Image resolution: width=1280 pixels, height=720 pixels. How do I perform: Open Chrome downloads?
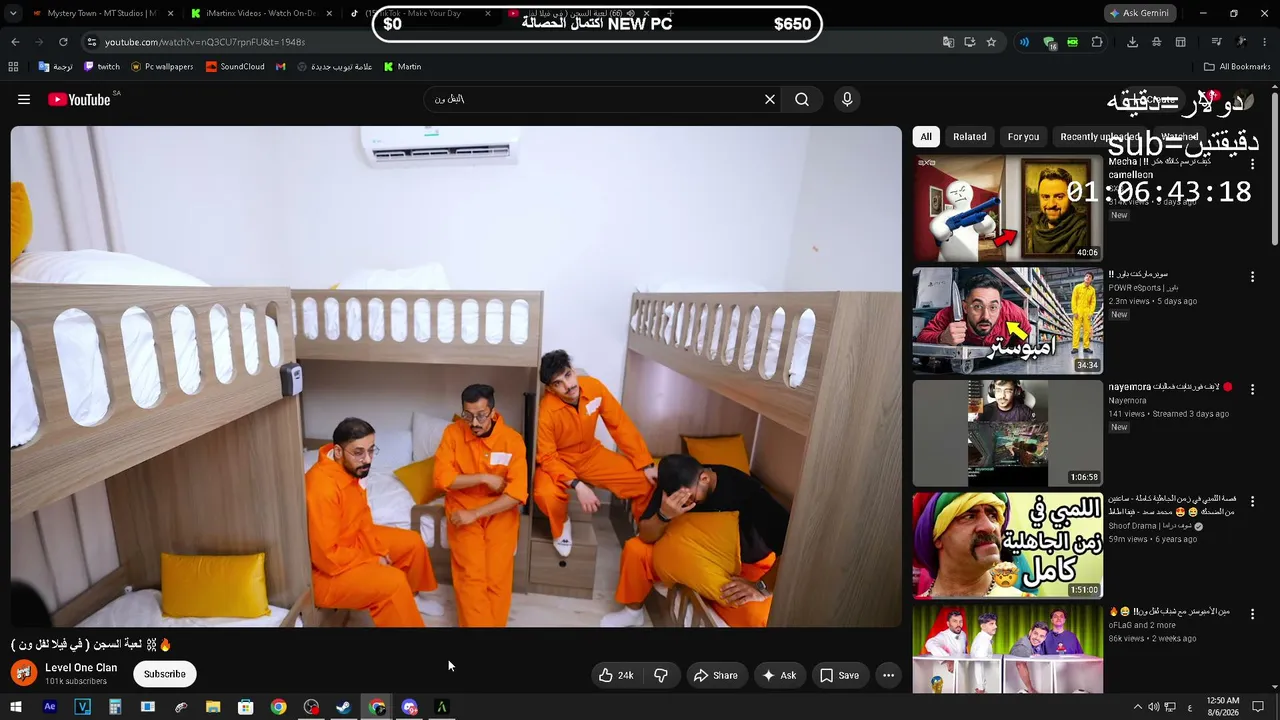[1132, 42]
